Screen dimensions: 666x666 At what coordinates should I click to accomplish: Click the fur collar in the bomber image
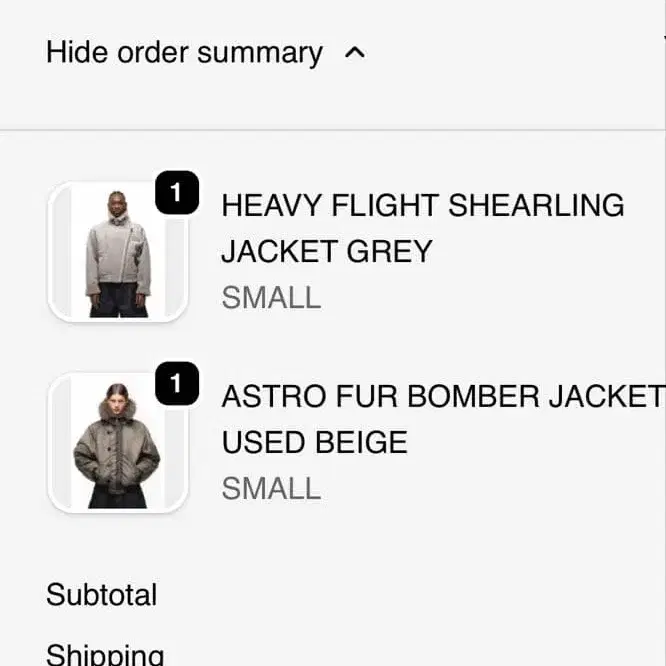(x=118, y=408)
